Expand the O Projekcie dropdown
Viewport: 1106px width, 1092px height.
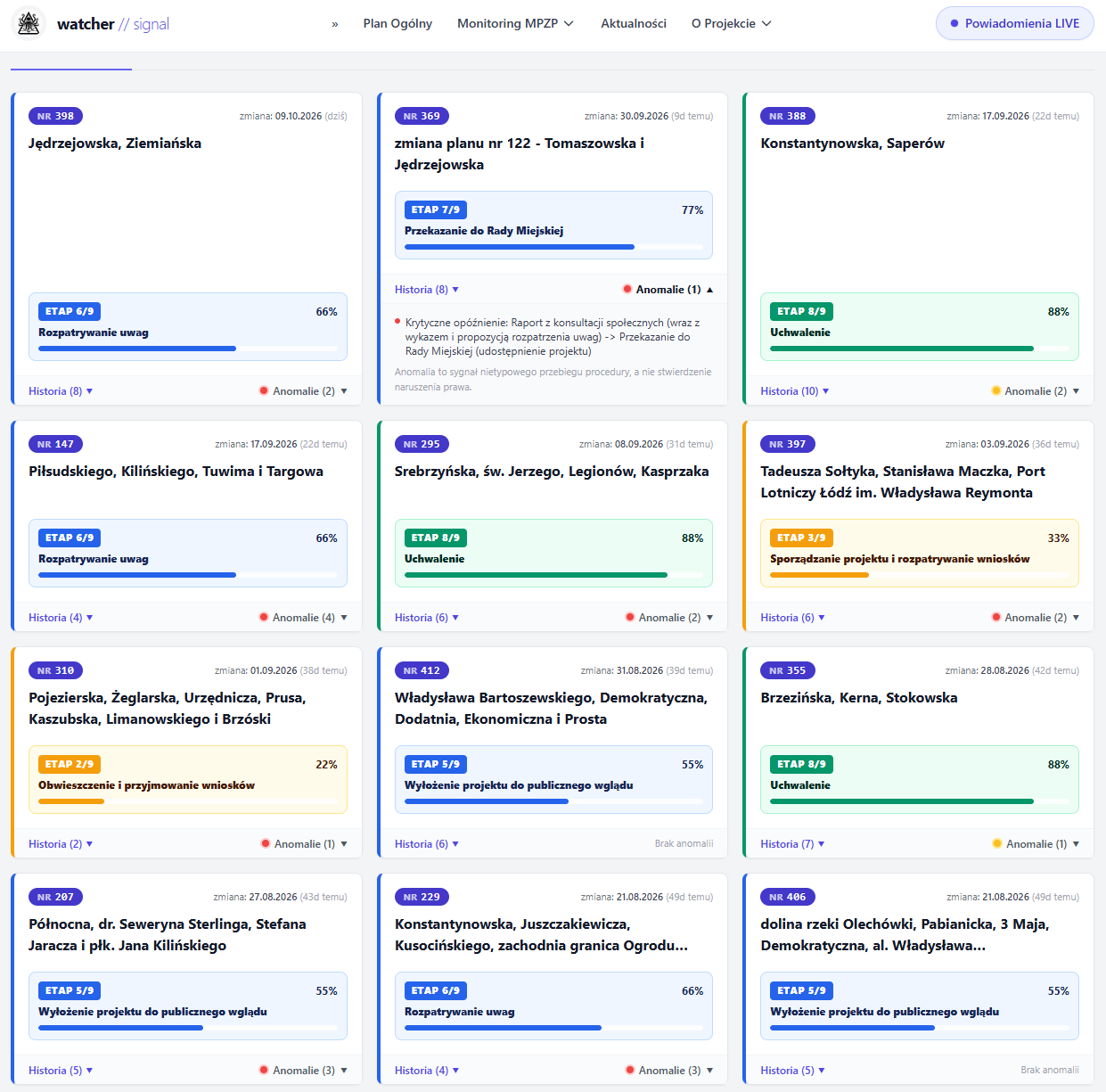tap(732, 24)
